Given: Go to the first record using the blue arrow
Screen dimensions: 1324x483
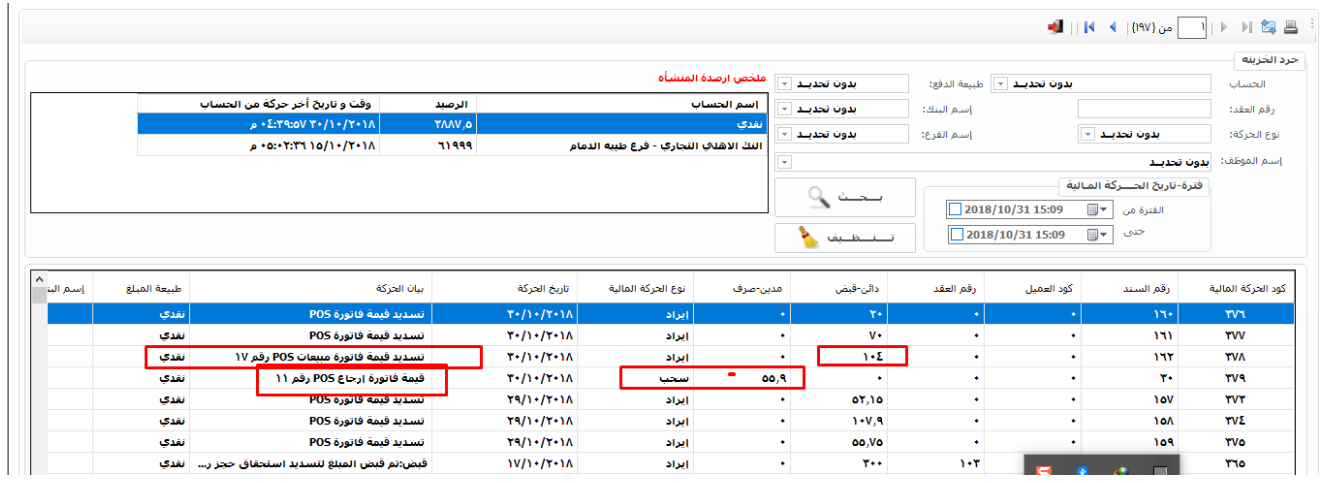Looking at the screenshot, I should click(x=1088, y=27).
